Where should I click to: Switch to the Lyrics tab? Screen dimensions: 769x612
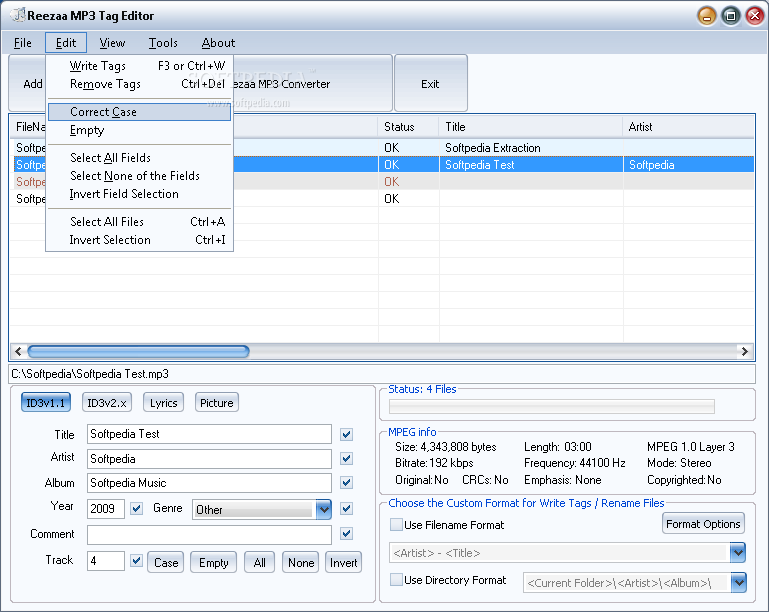click(163, 403)
